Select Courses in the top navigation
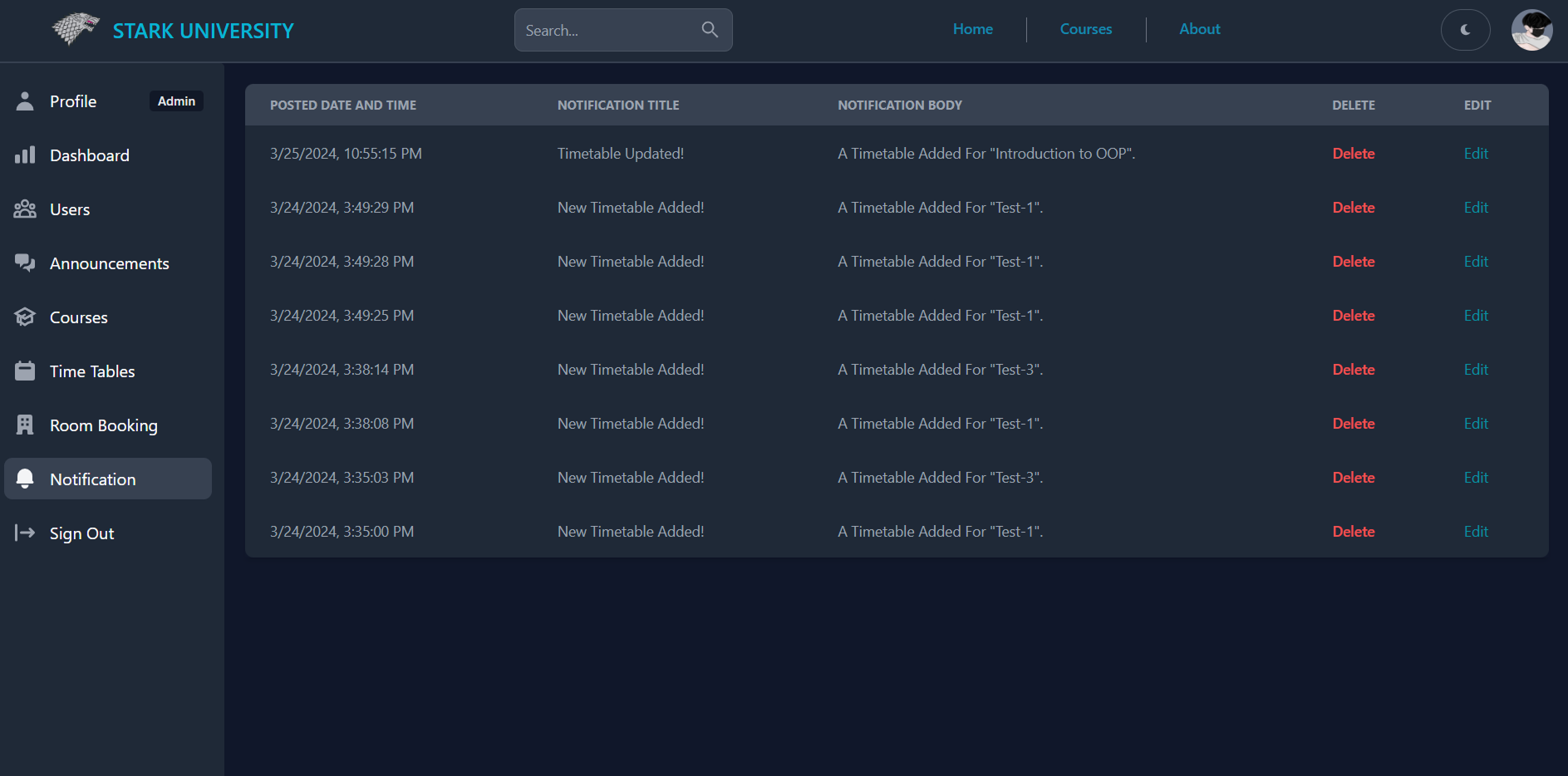The height and width of the screenshot is (776, 1568). click(x=1085, y=28)
